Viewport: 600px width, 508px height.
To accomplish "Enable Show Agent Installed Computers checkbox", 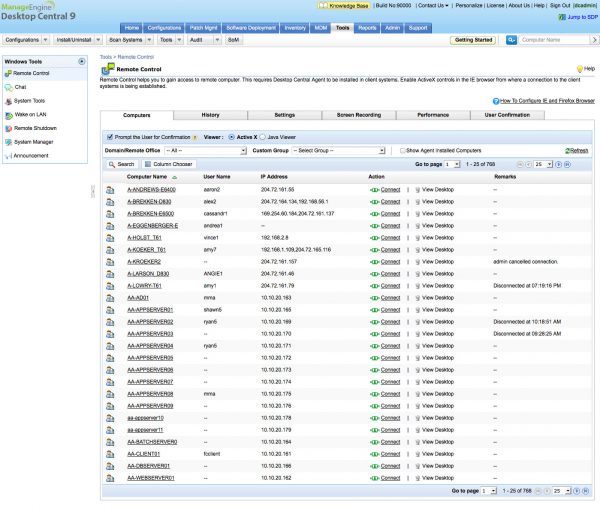I will [403, 150].
